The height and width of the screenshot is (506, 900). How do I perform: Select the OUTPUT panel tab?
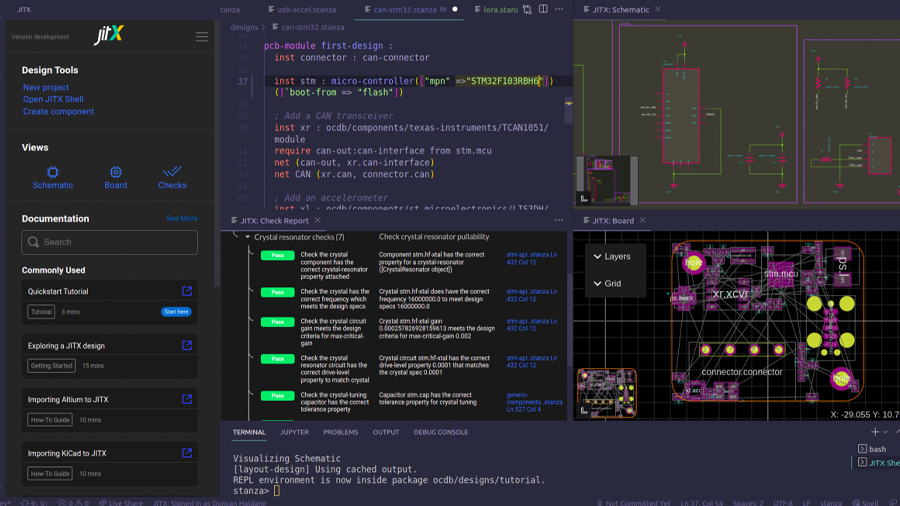(386, 432)
